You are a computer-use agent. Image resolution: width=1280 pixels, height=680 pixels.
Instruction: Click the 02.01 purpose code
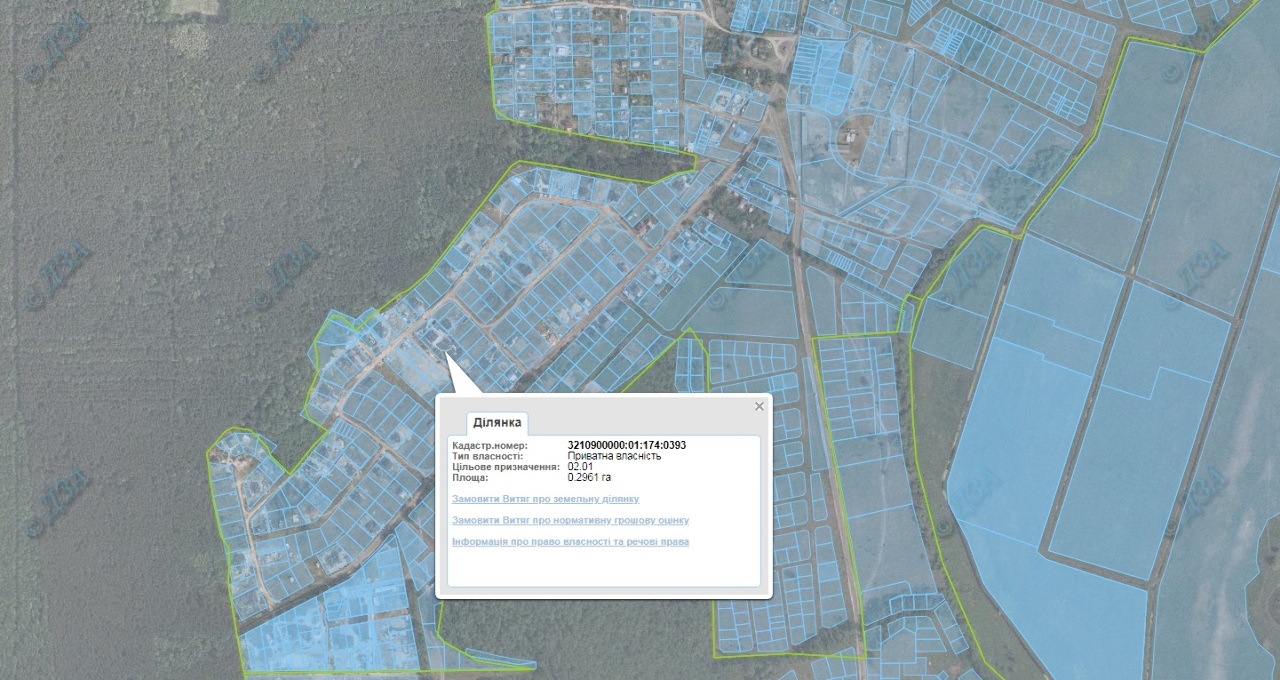pyautogui.click(x=580, y=467)
